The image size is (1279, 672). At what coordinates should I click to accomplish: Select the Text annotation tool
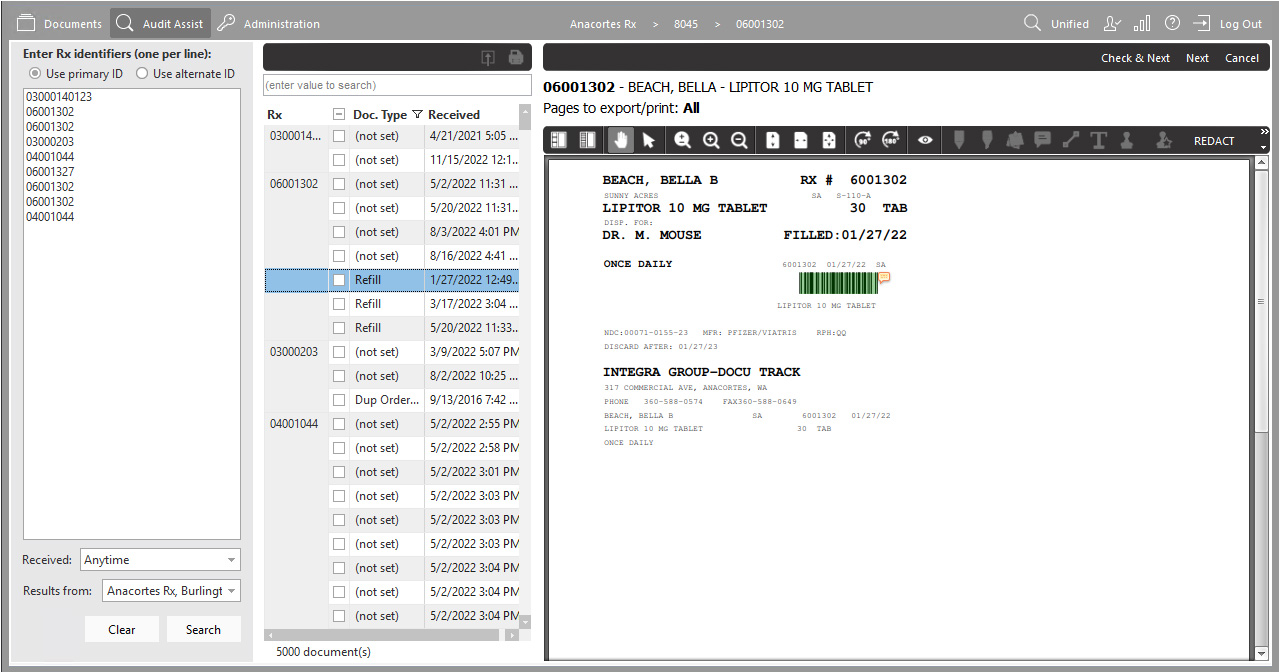[1098, 140]
